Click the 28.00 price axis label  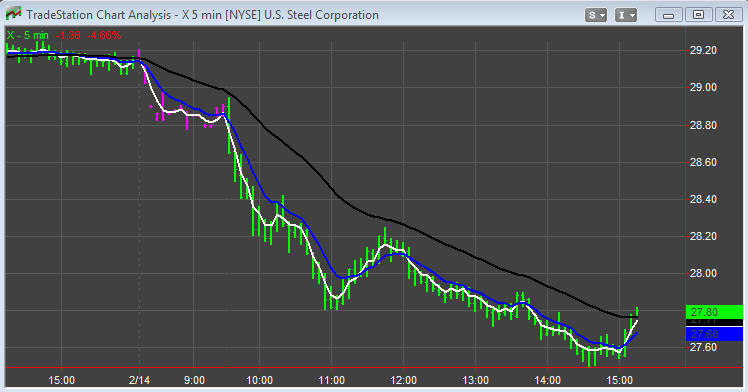[704, 273]
